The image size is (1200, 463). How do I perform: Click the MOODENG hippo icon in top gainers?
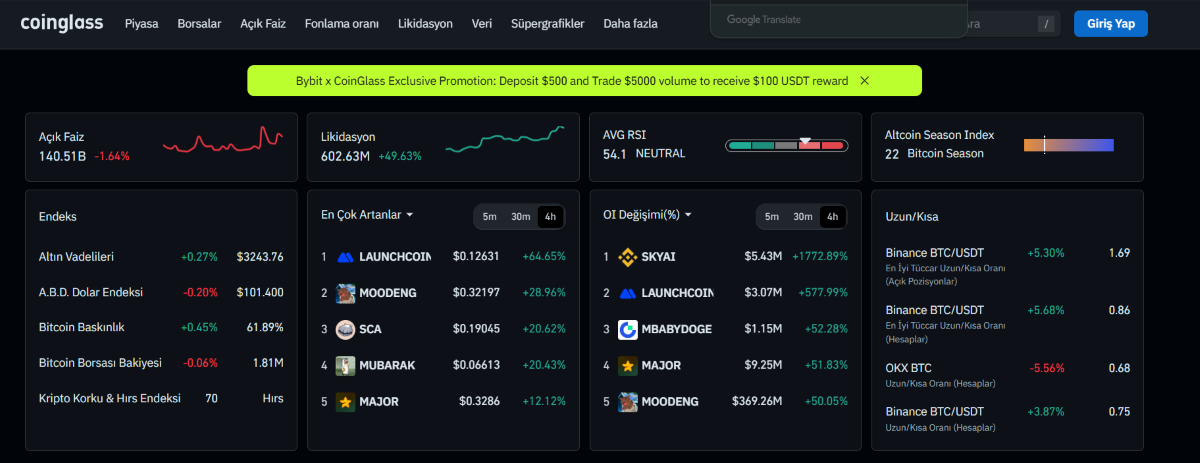coord(345,293)
